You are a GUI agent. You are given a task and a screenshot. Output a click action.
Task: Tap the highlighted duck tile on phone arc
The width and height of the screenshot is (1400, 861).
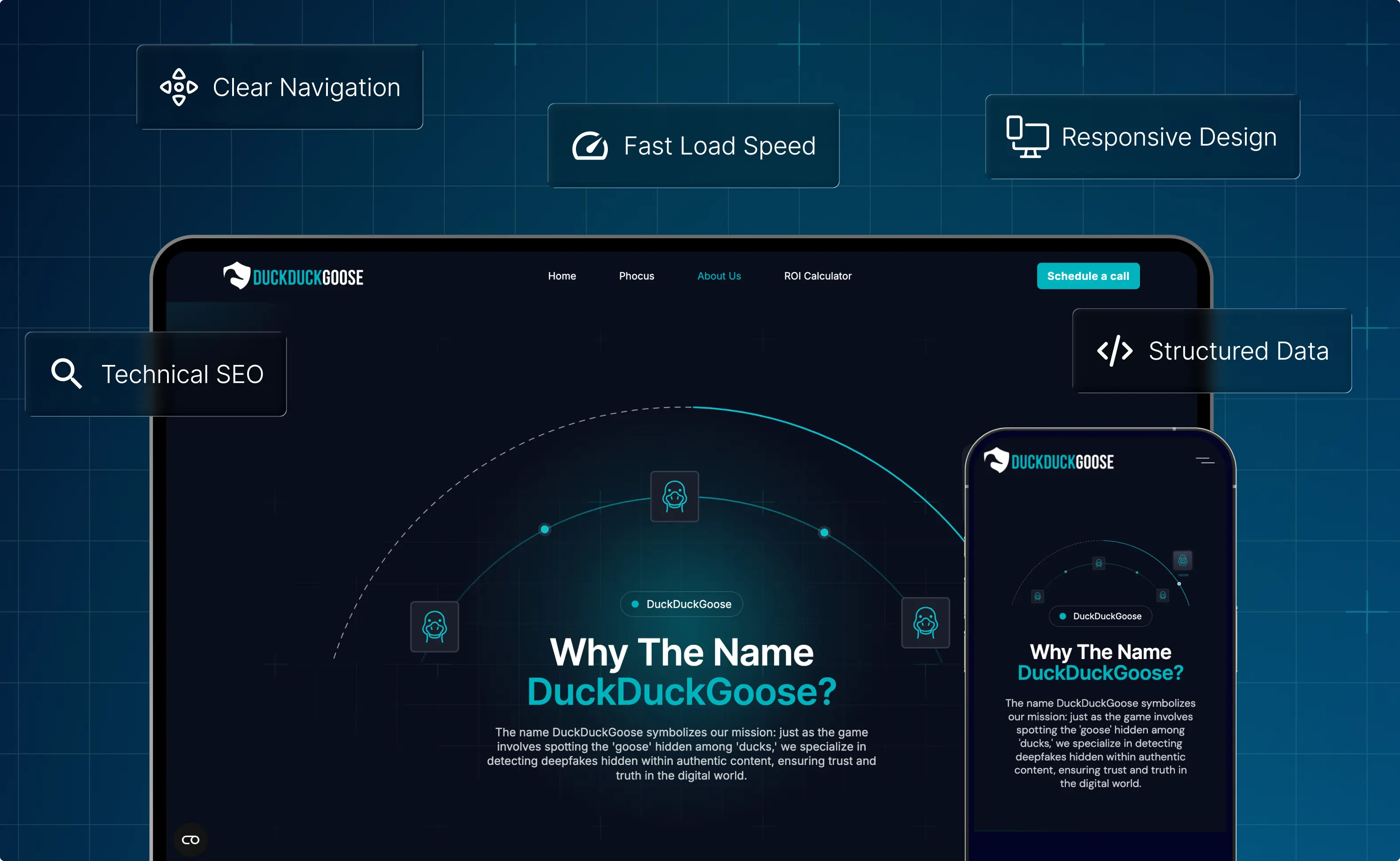1182,560
